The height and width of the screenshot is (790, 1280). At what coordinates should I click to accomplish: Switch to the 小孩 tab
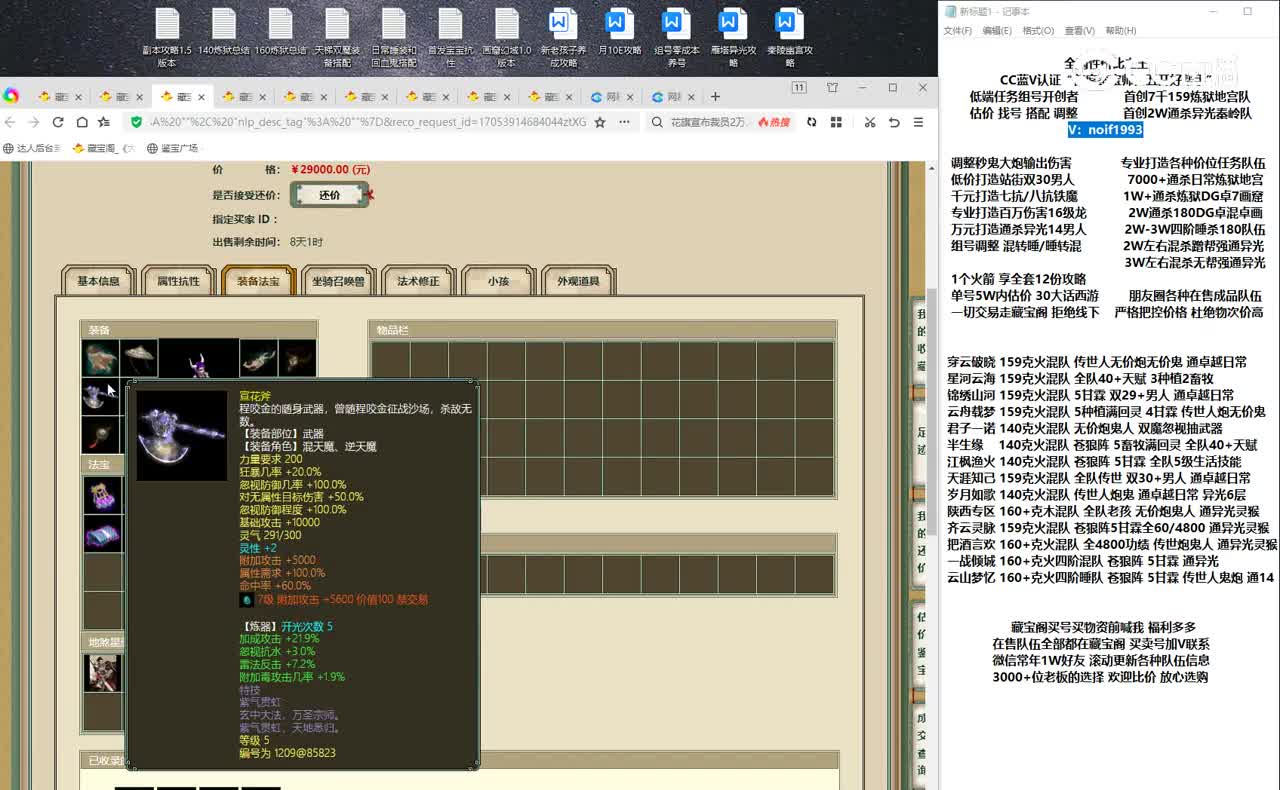(498, 281)
